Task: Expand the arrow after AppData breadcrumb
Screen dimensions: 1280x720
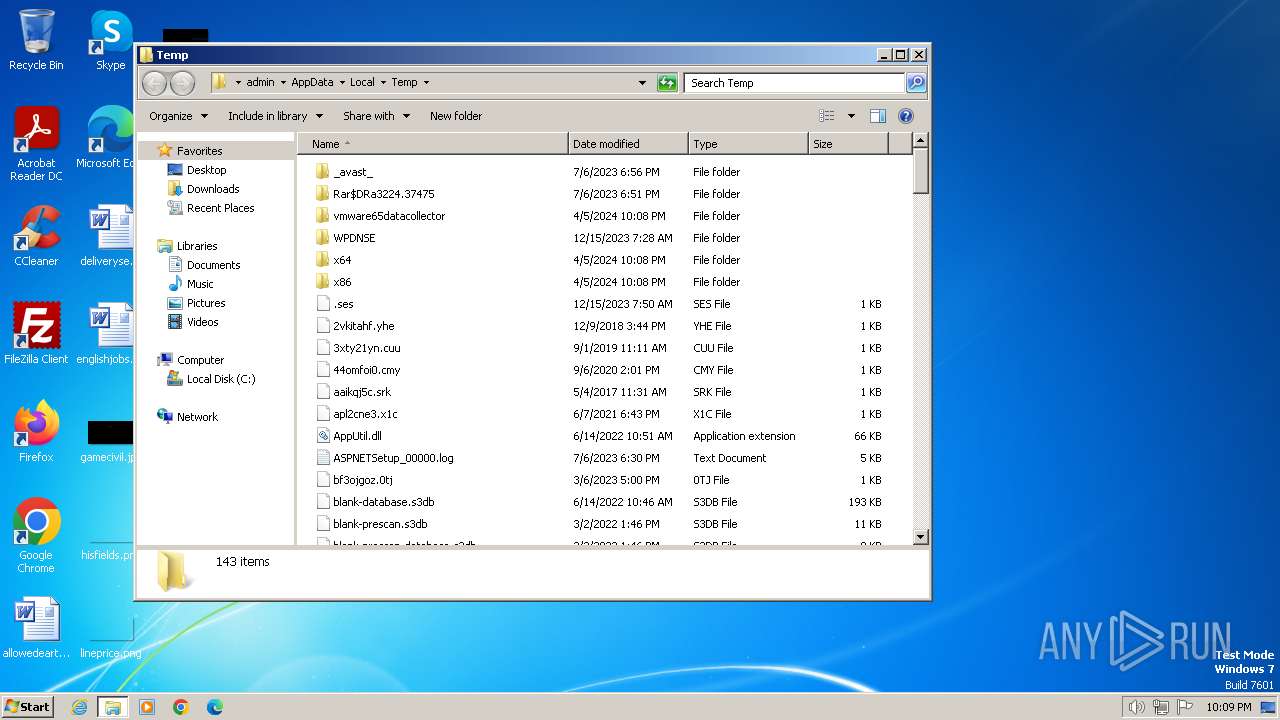Action: click(x=341, y=83)
